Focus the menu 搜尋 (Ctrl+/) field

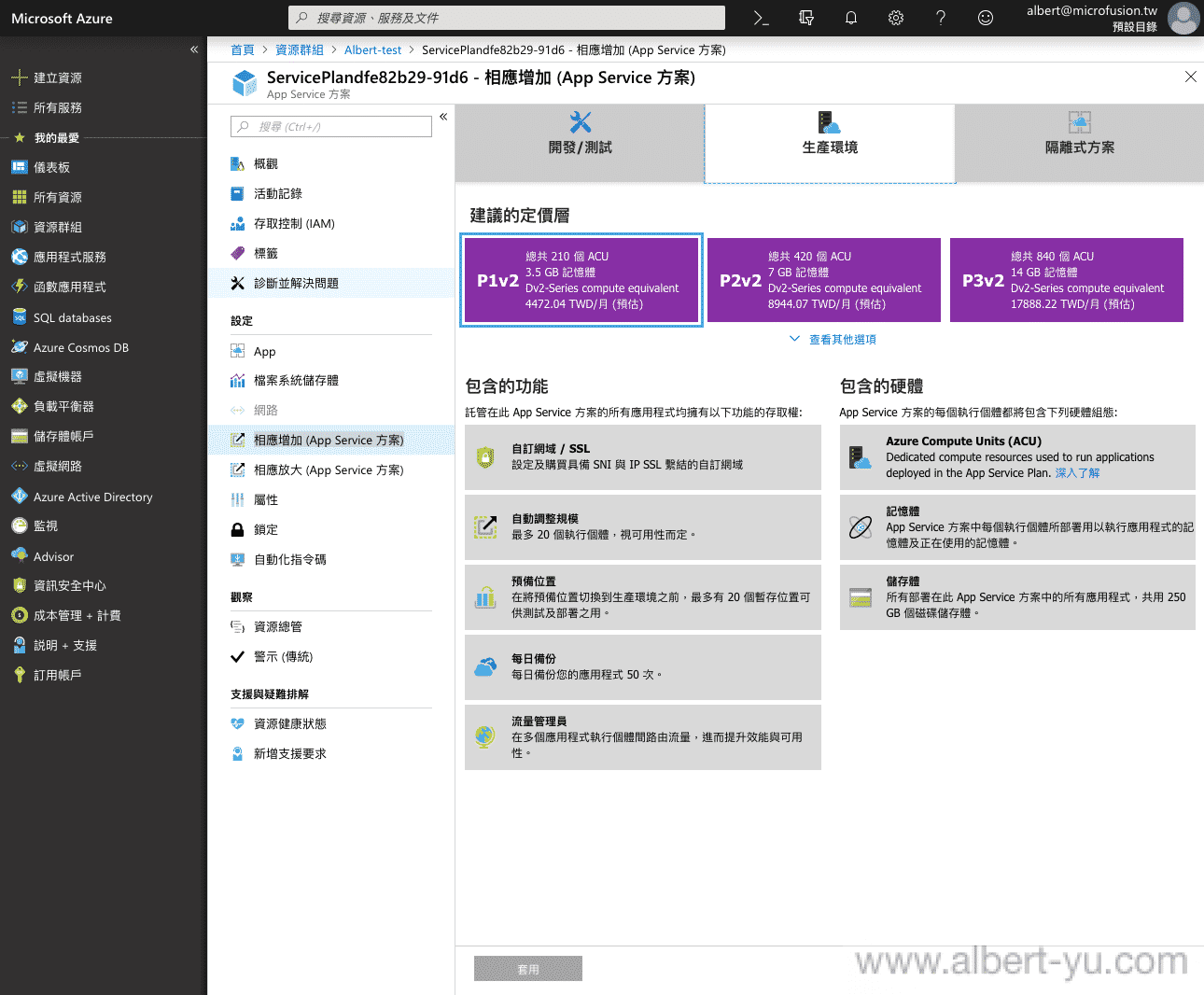pyautogui.click(x=331, y=127)
